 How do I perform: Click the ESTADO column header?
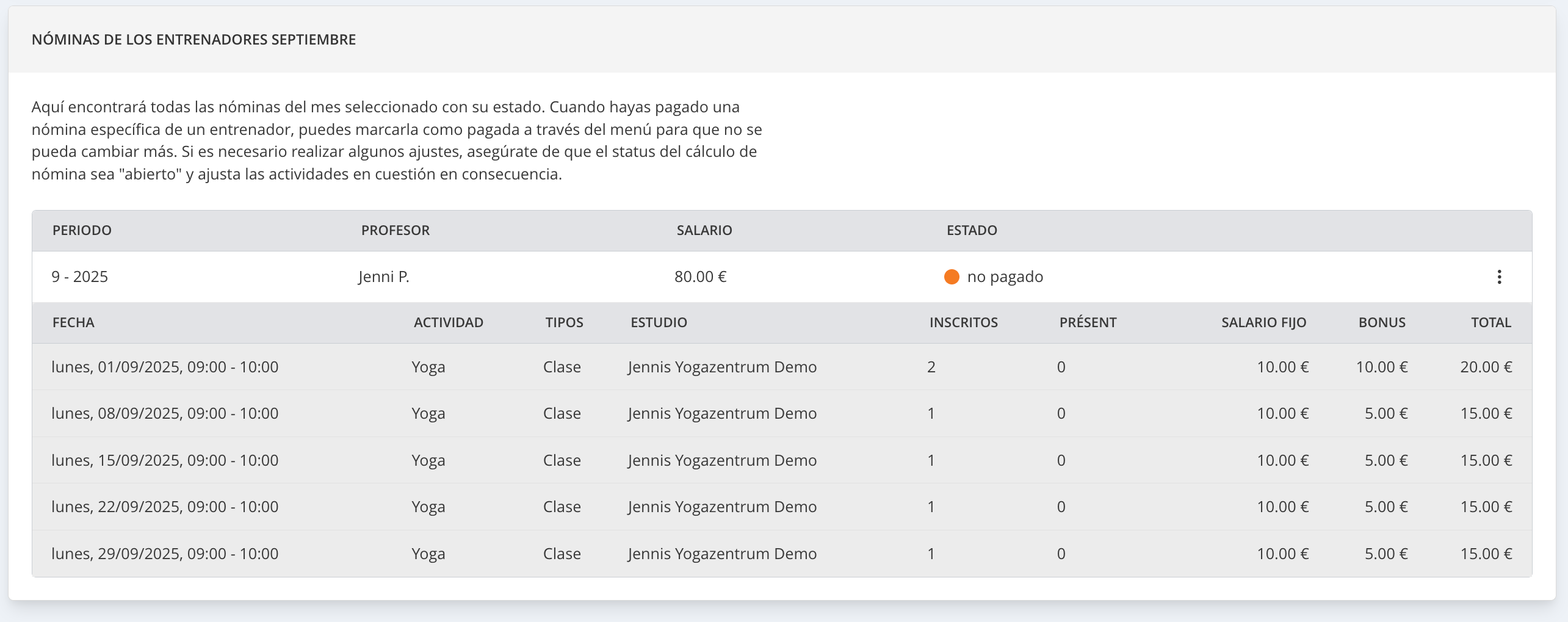(x=971, y=230)
